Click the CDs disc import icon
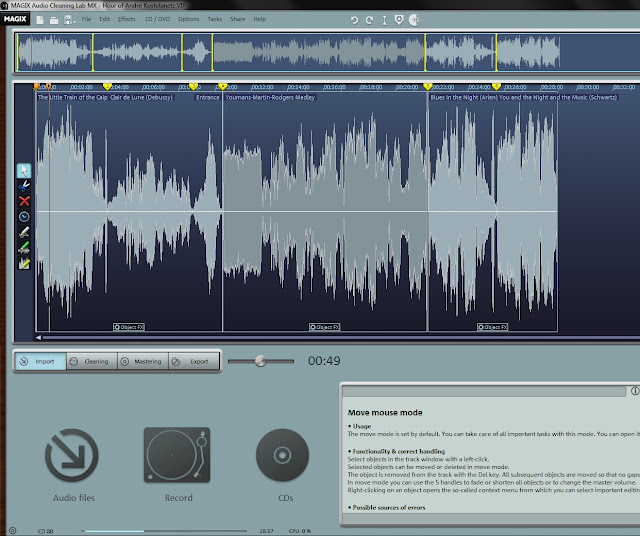The height and width of the screenshot is (536, 640). coord(282,455)
